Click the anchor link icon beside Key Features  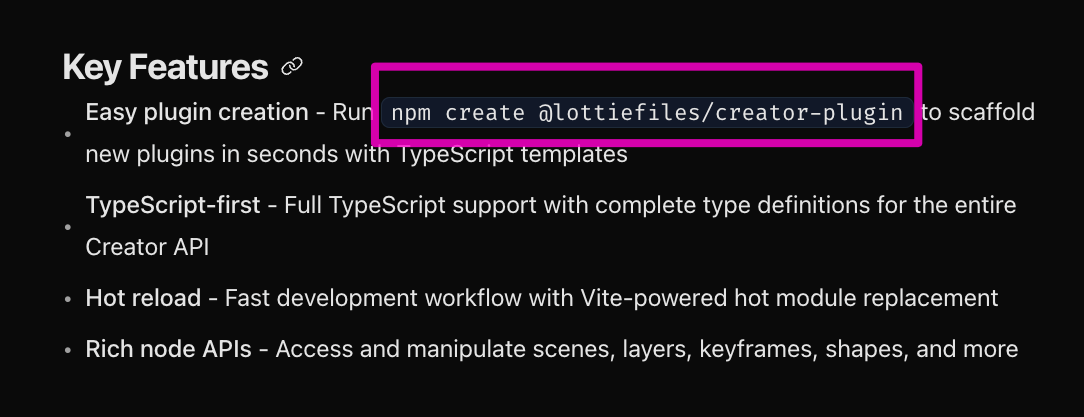(x=292, y=67)
